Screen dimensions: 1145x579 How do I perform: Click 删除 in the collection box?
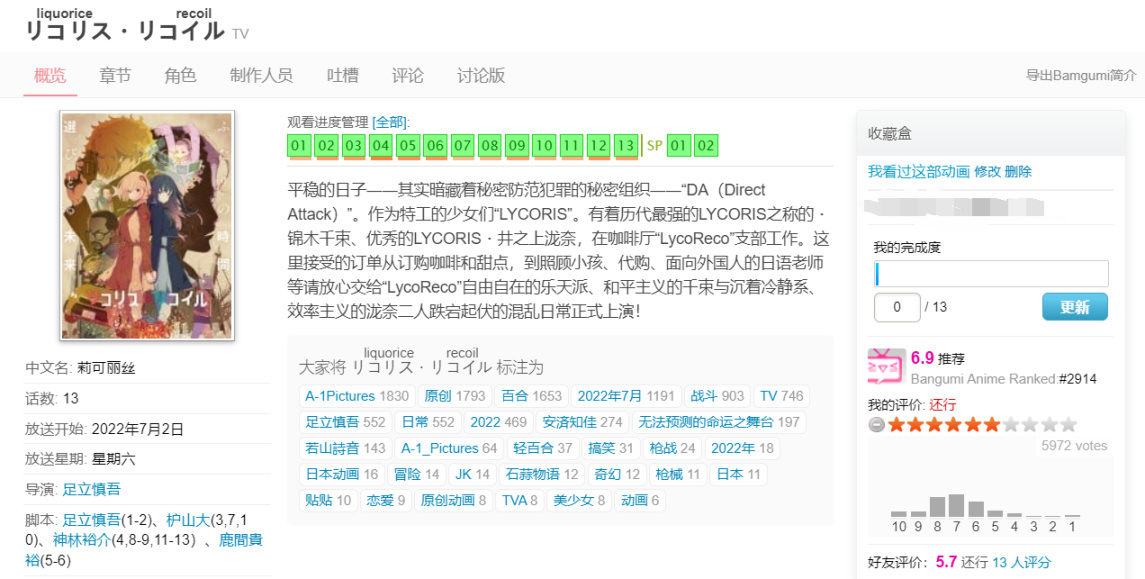(x=1018, y=172)
